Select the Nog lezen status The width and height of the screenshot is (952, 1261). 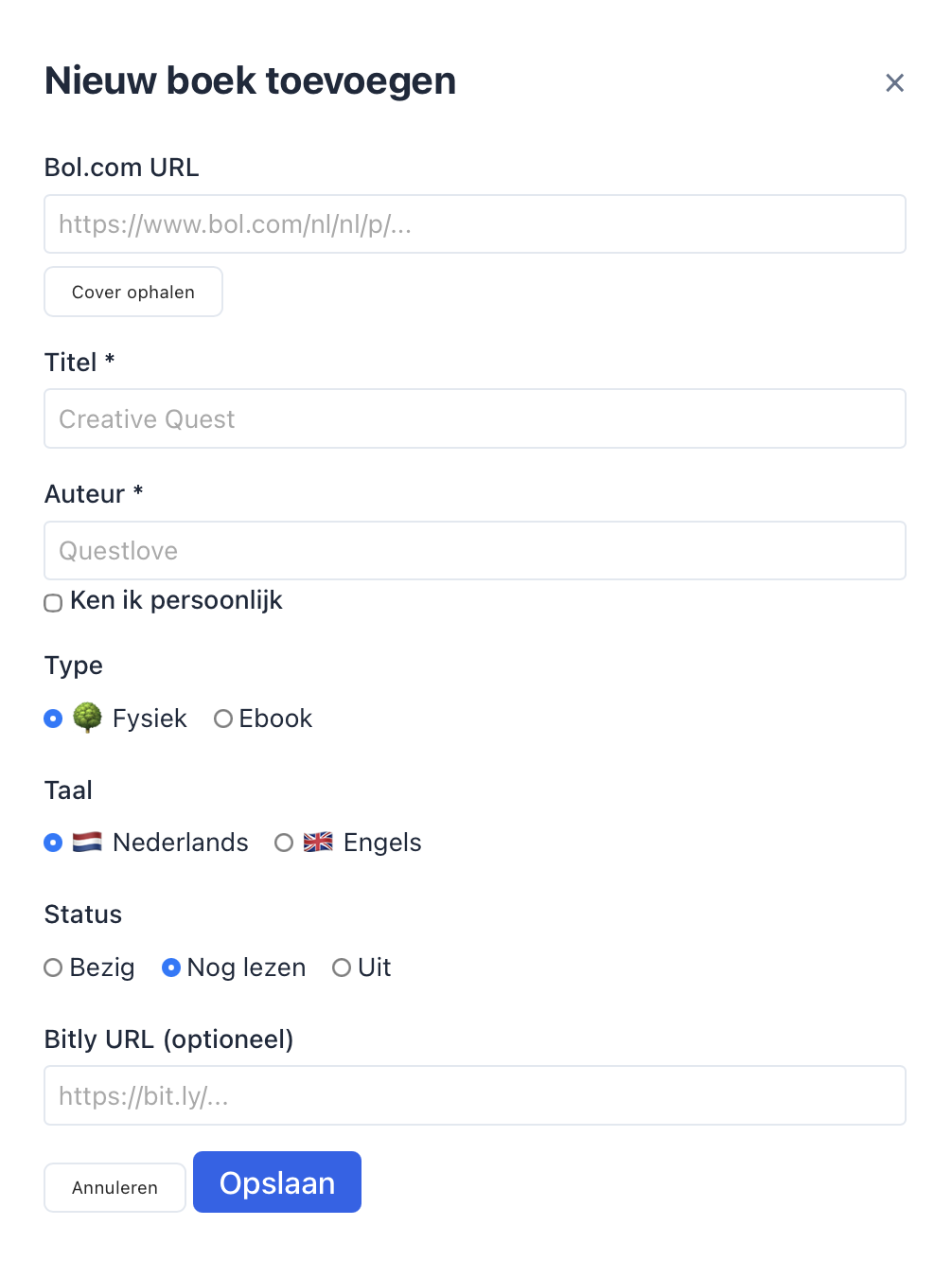171,968
